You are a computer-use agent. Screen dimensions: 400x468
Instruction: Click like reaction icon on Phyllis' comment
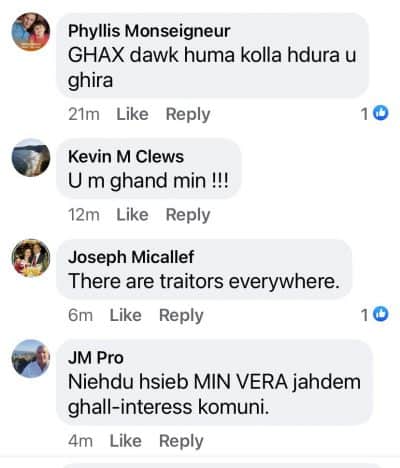381,113
